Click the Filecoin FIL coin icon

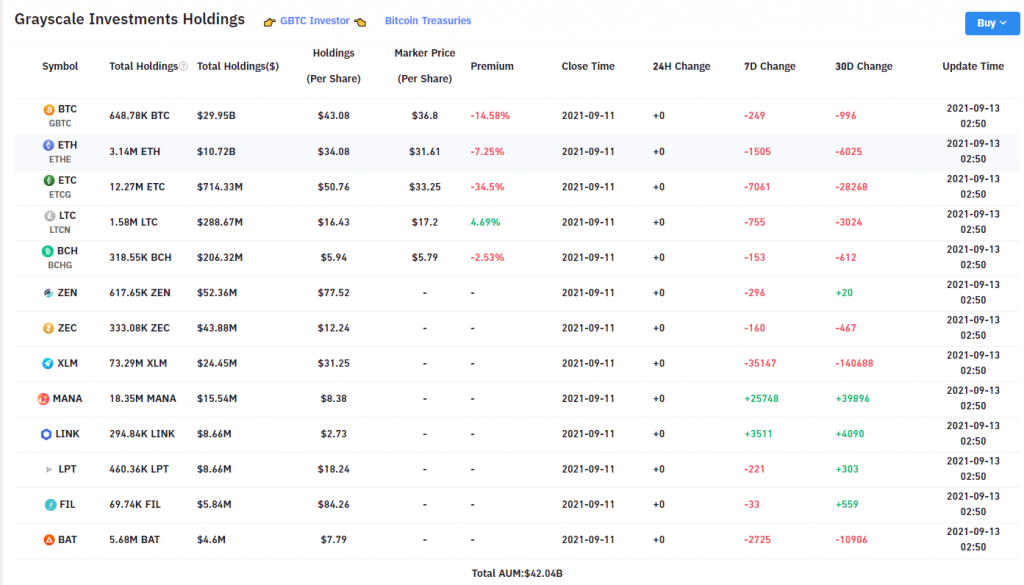tap(47, 505)
